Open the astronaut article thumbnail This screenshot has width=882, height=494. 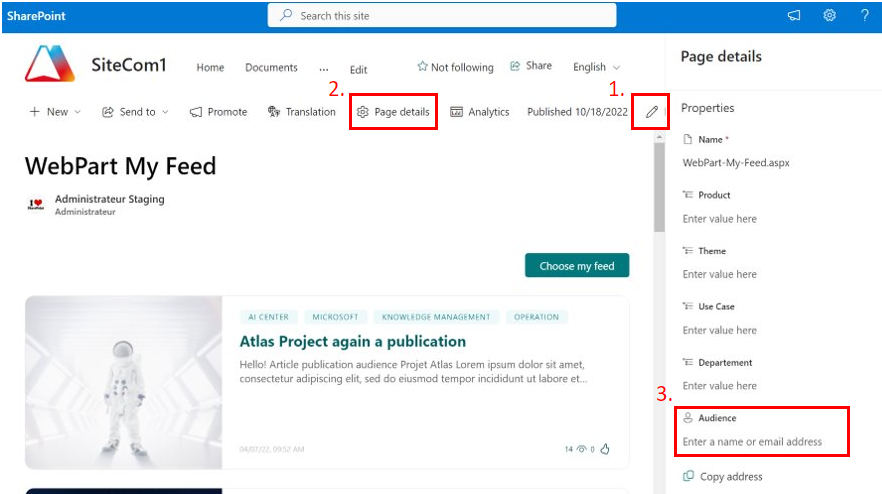124,383
